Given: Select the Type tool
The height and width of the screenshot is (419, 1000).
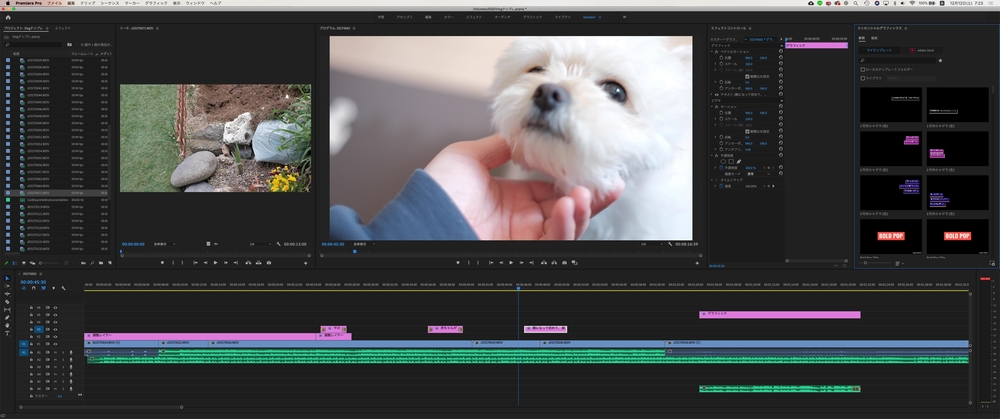Looking at the screenshot, I should tap(8, 333).
